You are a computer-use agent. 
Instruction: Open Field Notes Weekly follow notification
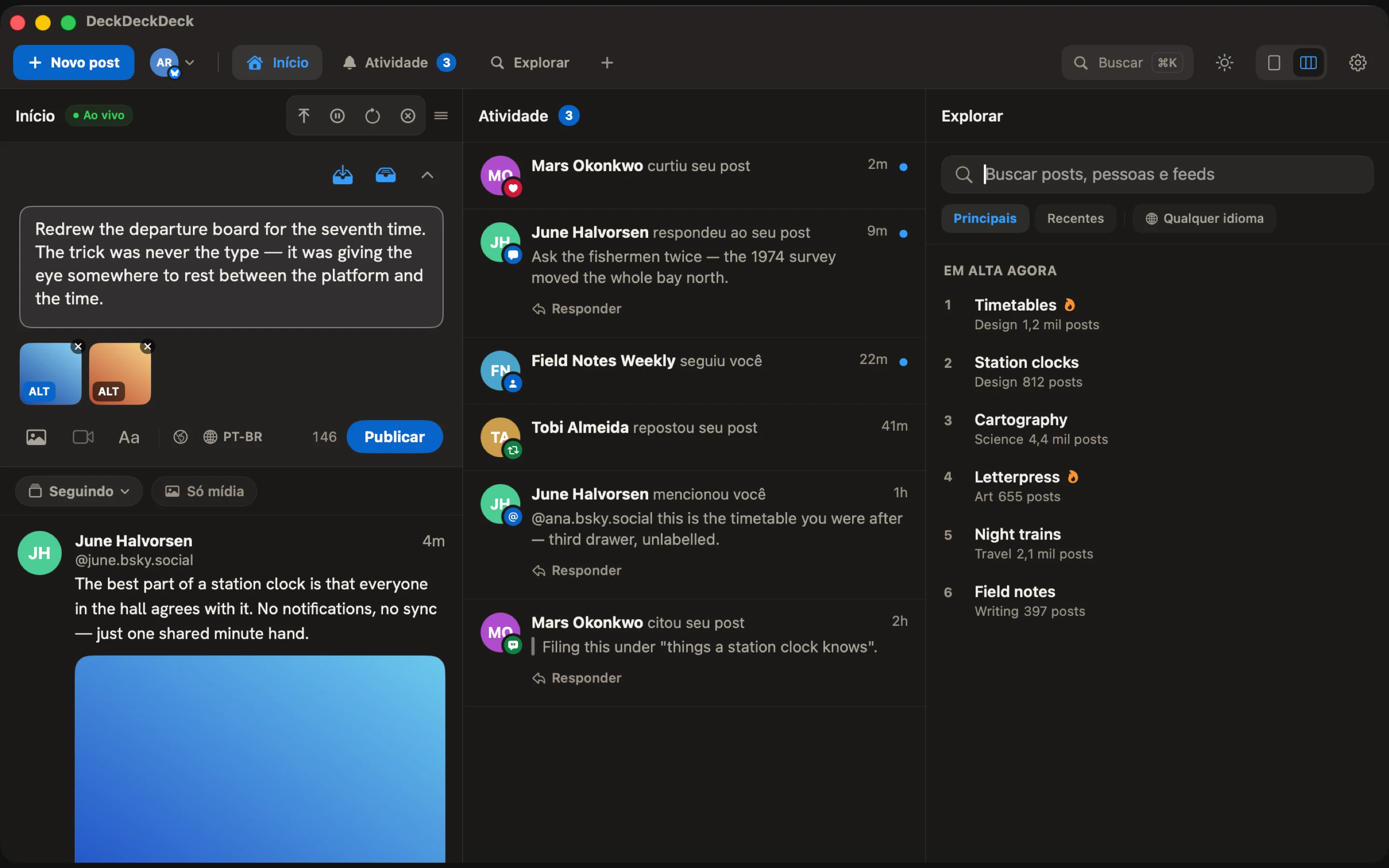coord(694,371)
